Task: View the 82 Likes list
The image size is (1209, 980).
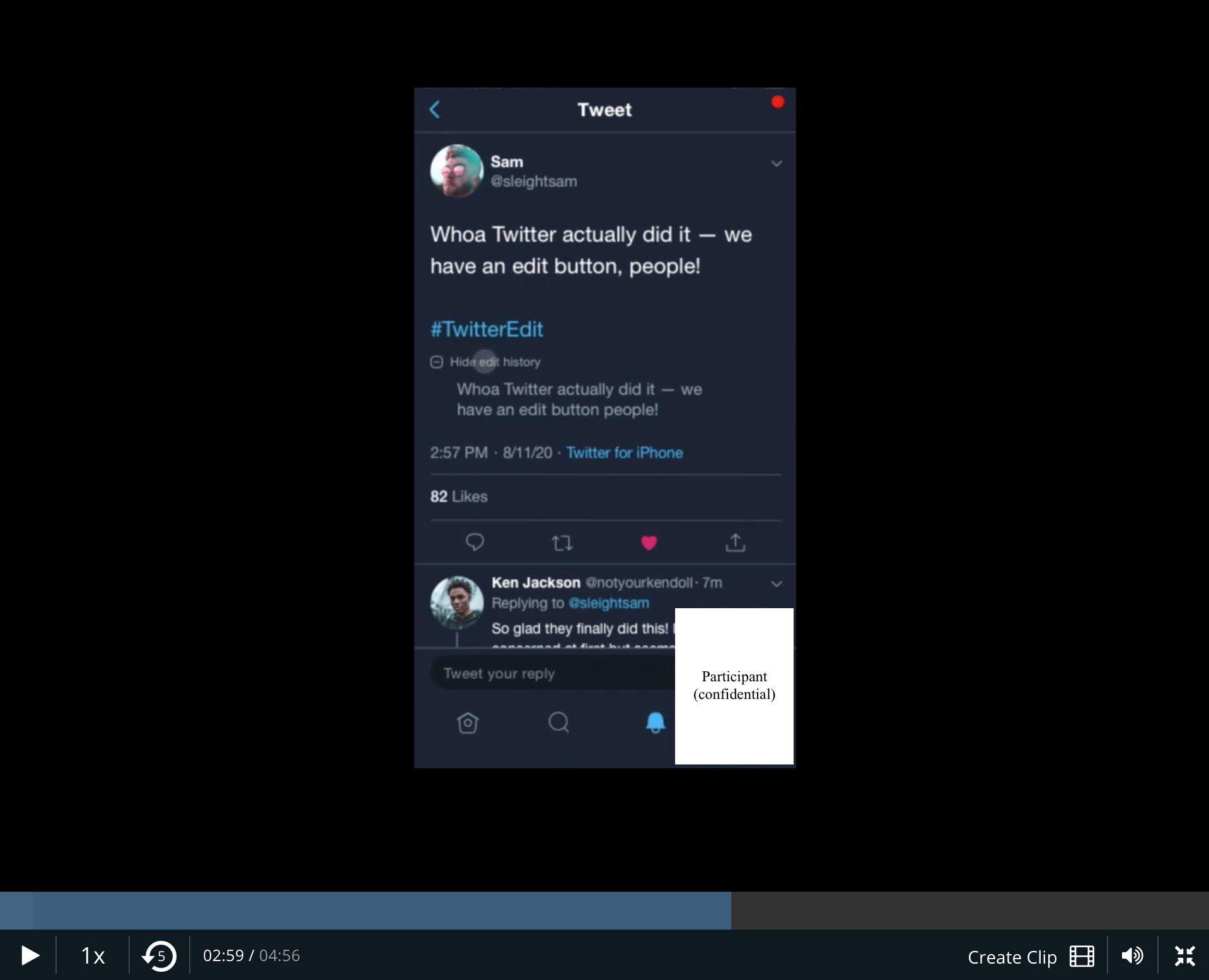Action: pyautogui.click(x=459, y=497)
